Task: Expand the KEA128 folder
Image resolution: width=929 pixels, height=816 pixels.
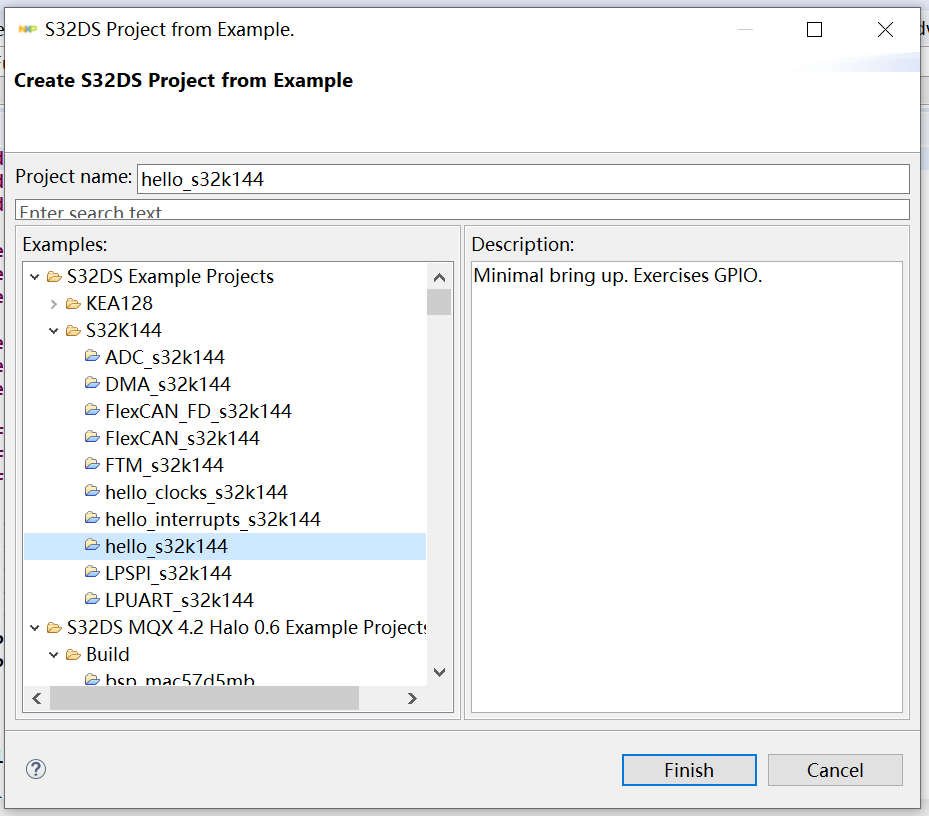Action: (54, 303)
